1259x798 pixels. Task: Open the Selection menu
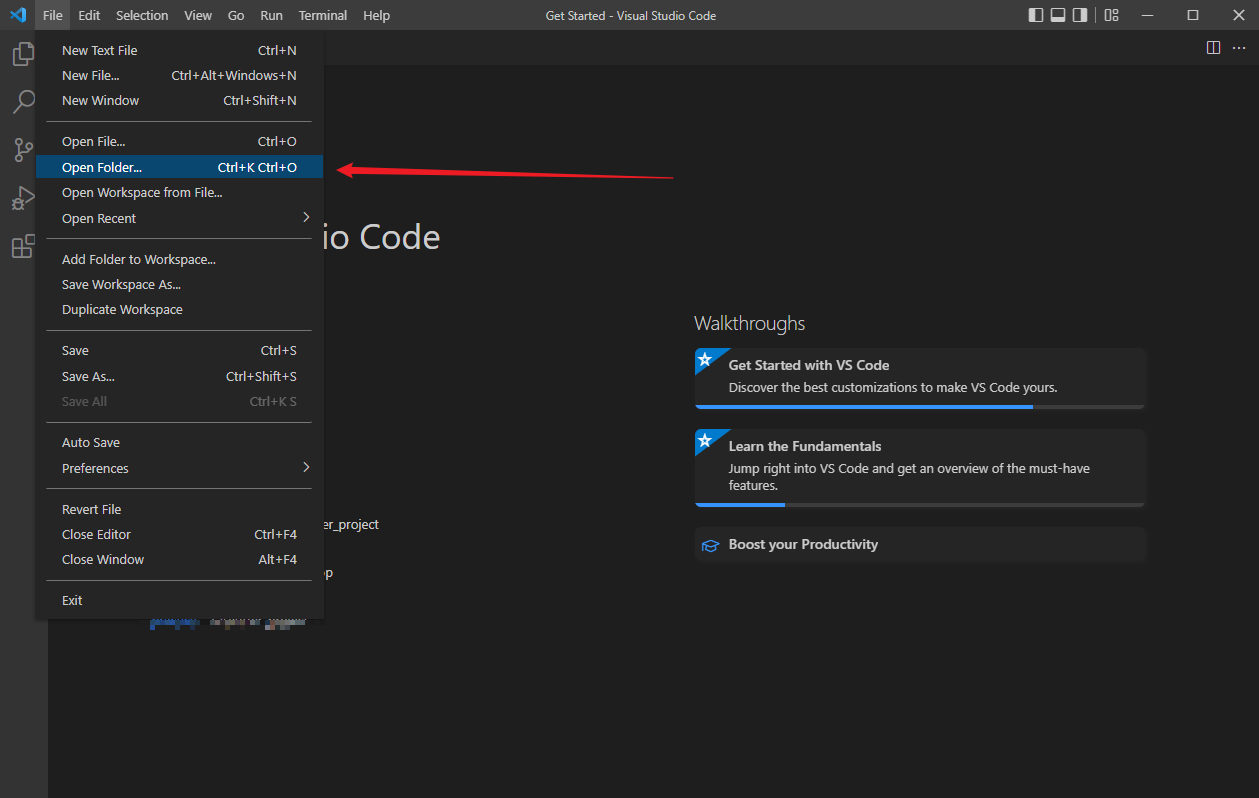(142, 15)
